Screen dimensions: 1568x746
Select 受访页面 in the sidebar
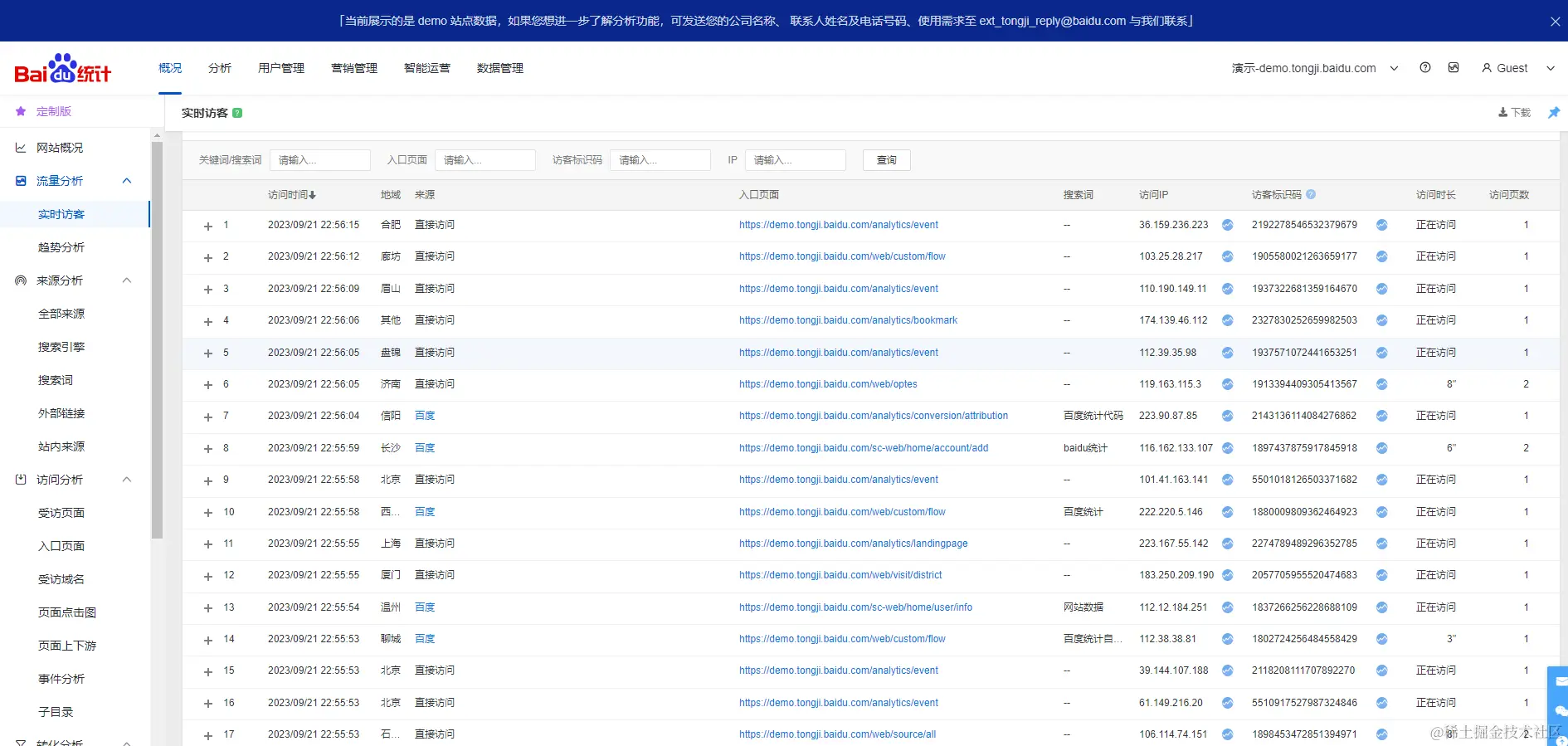(x=61, y=513)
